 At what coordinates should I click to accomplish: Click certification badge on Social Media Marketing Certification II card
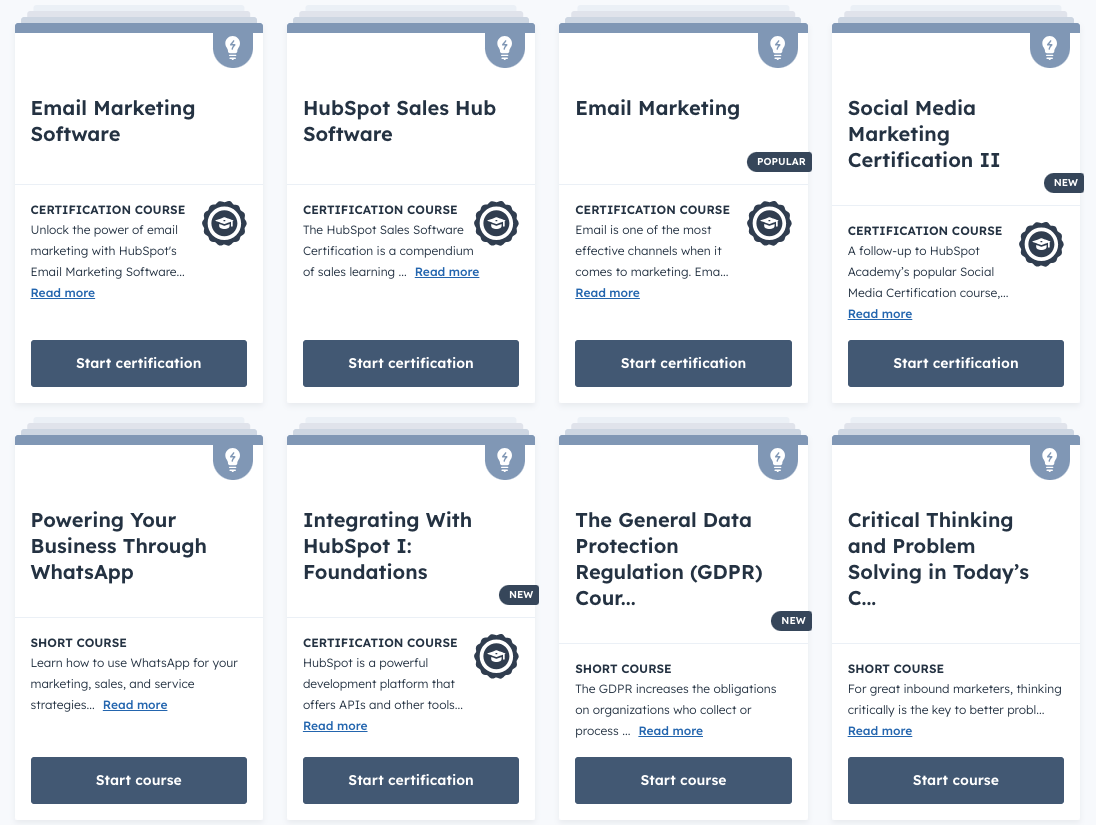click(1041, 245)
